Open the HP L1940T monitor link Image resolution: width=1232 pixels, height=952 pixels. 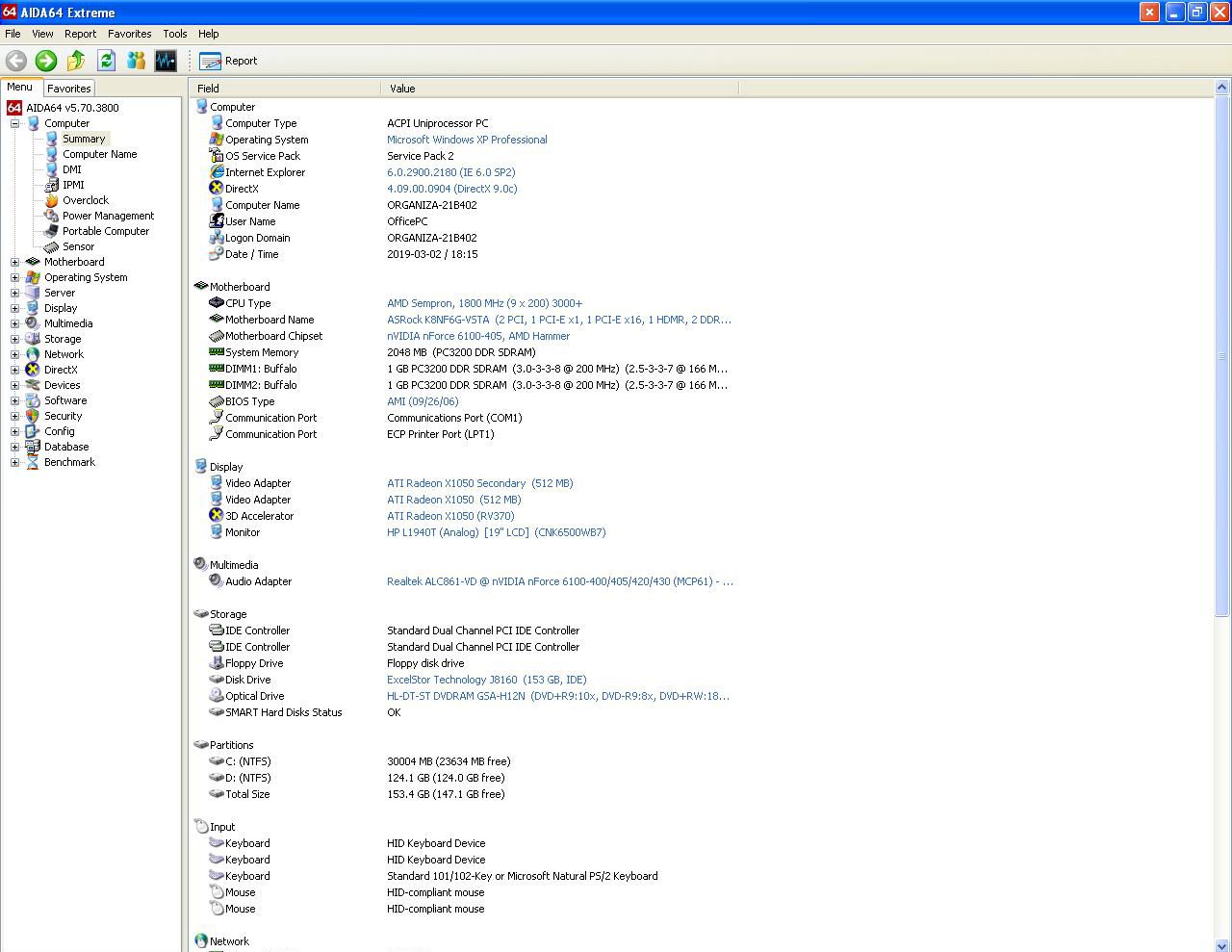click(x=497, y=532)
